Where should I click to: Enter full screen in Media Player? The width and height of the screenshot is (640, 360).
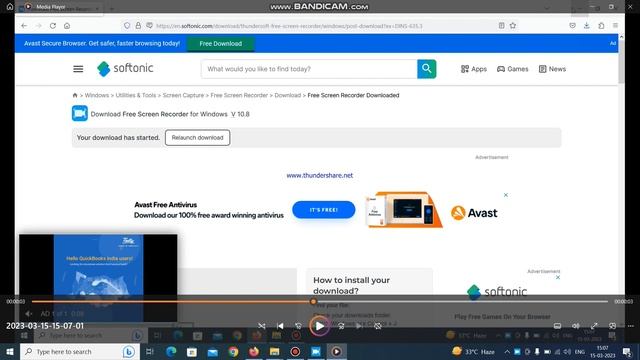click(594, 326)
